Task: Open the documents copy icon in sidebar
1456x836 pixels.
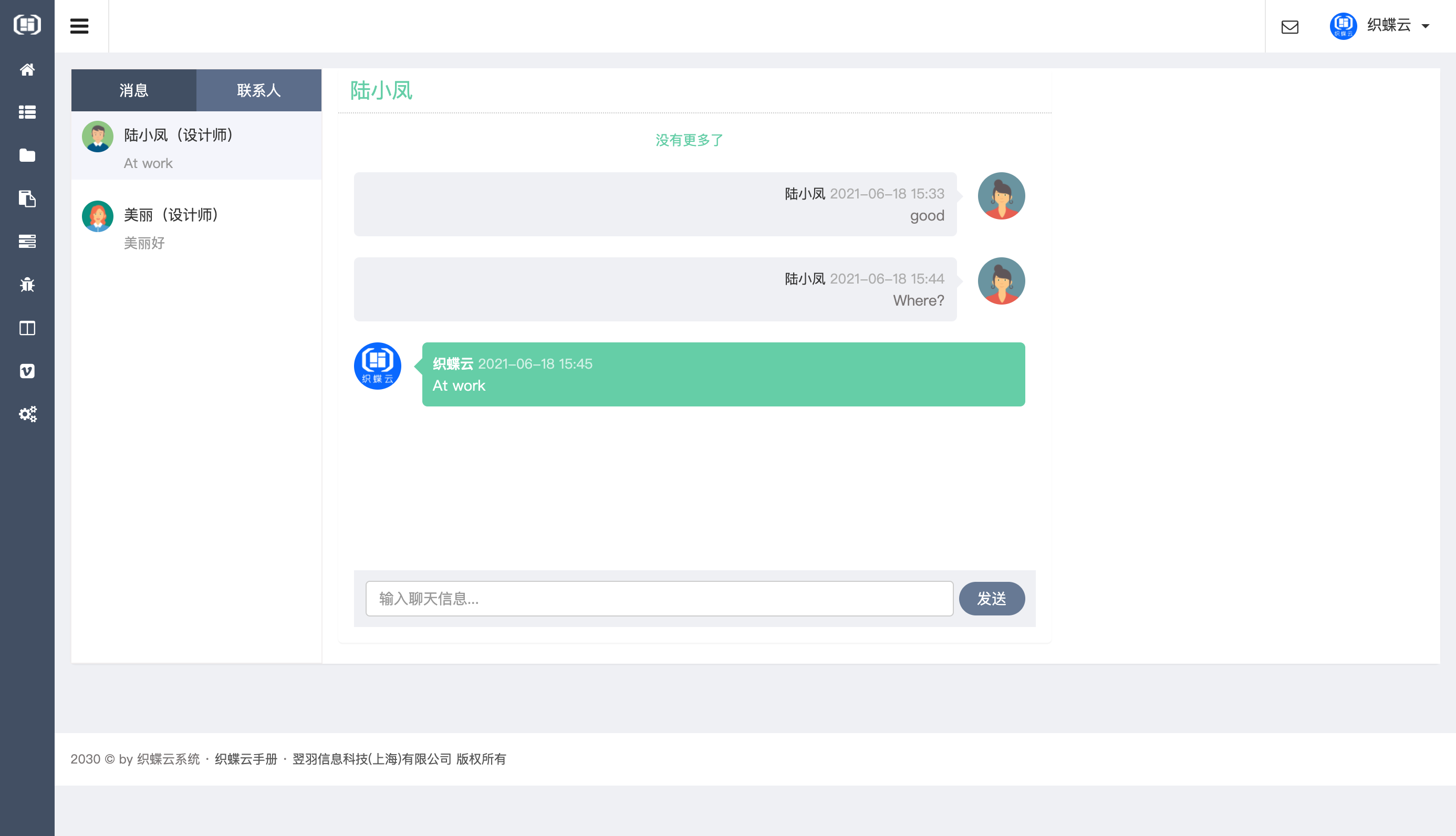Action: [27, 198]
